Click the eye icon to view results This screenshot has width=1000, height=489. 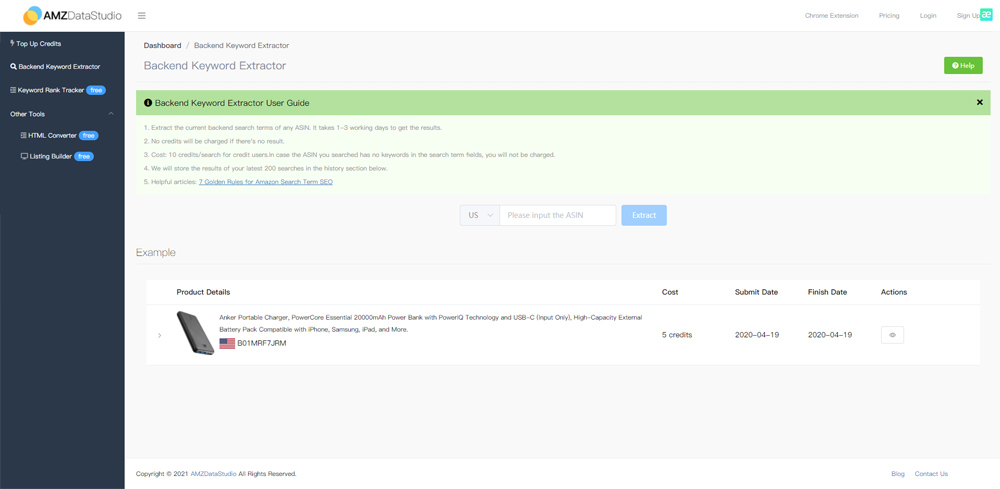pyautogui.click(x=892, y=335)
